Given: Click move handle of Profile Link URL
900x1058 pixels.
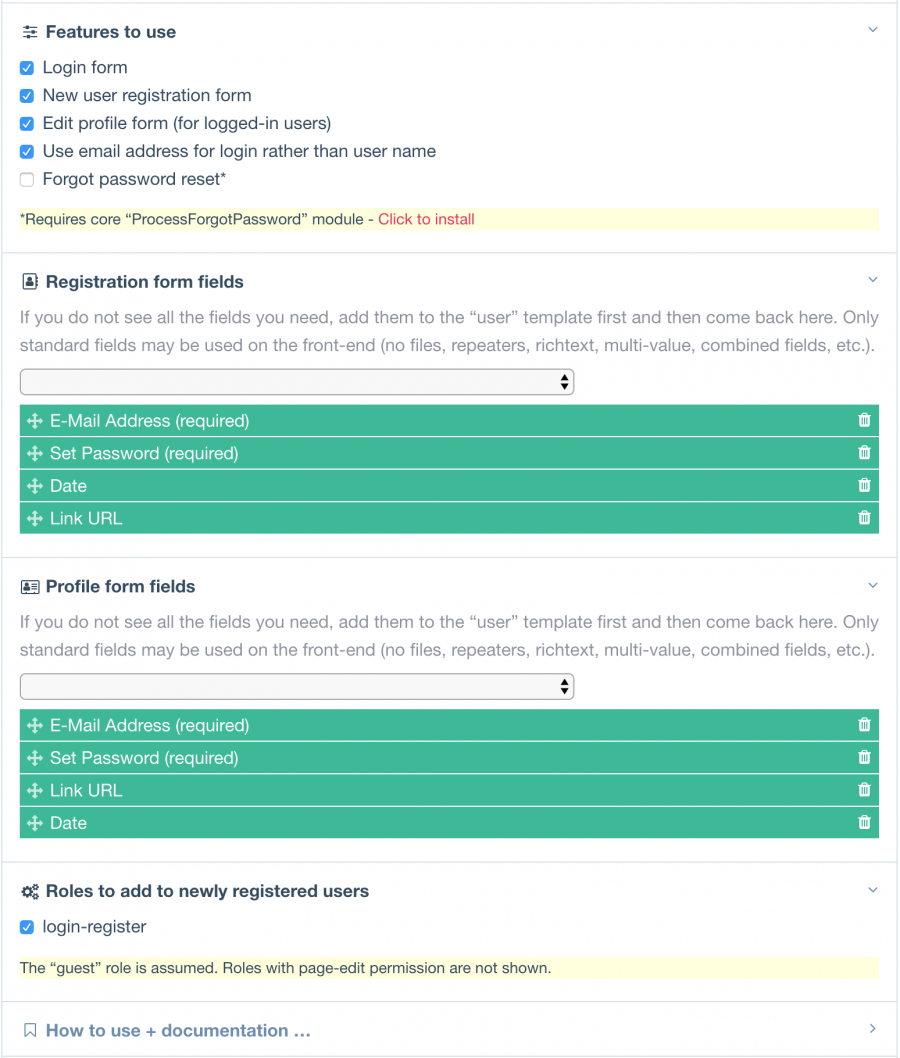Looking at the screenshot, I should (34, 790).
